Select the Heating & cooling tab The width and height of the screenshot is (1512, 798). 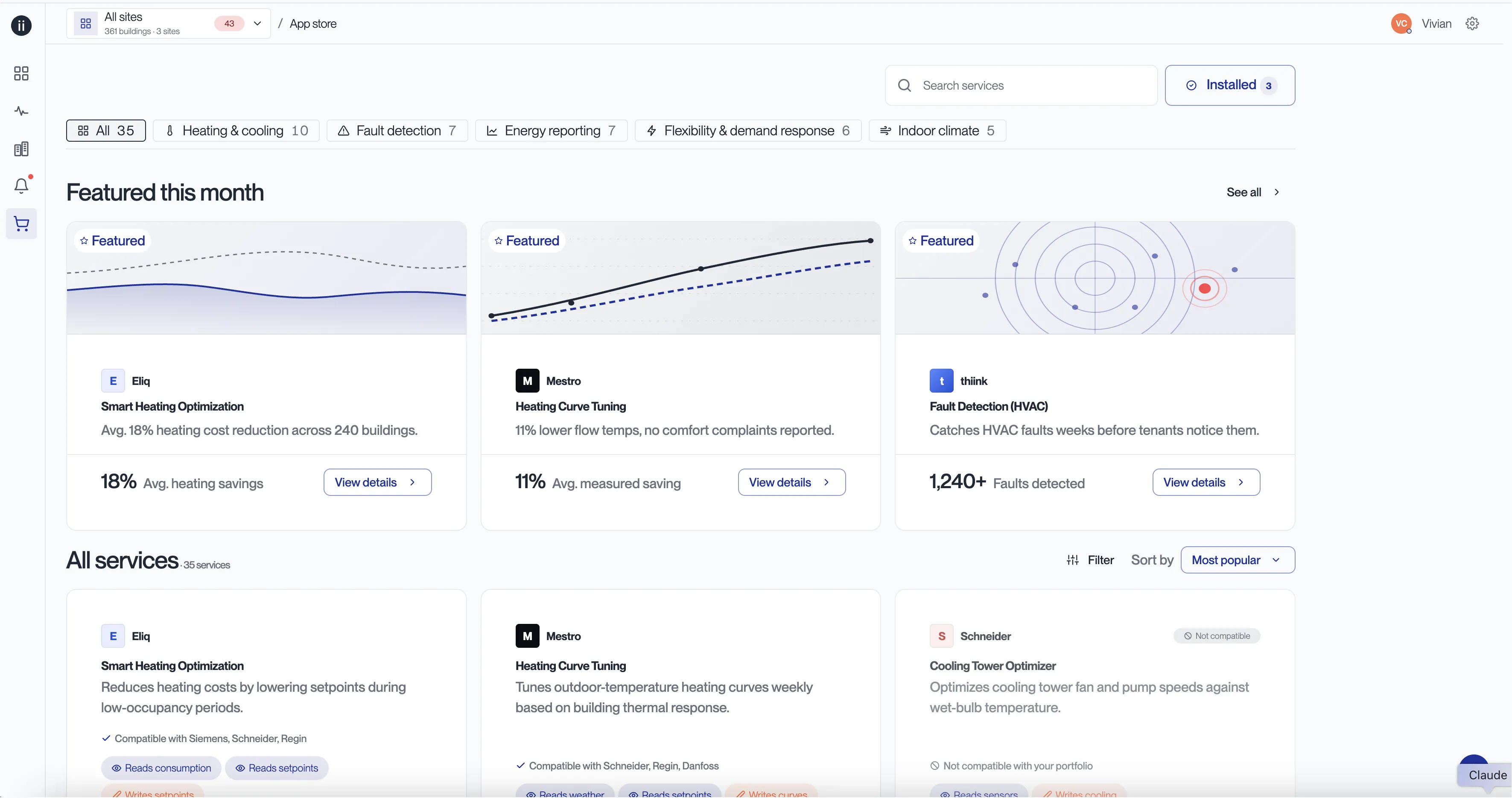click(236, 131)
